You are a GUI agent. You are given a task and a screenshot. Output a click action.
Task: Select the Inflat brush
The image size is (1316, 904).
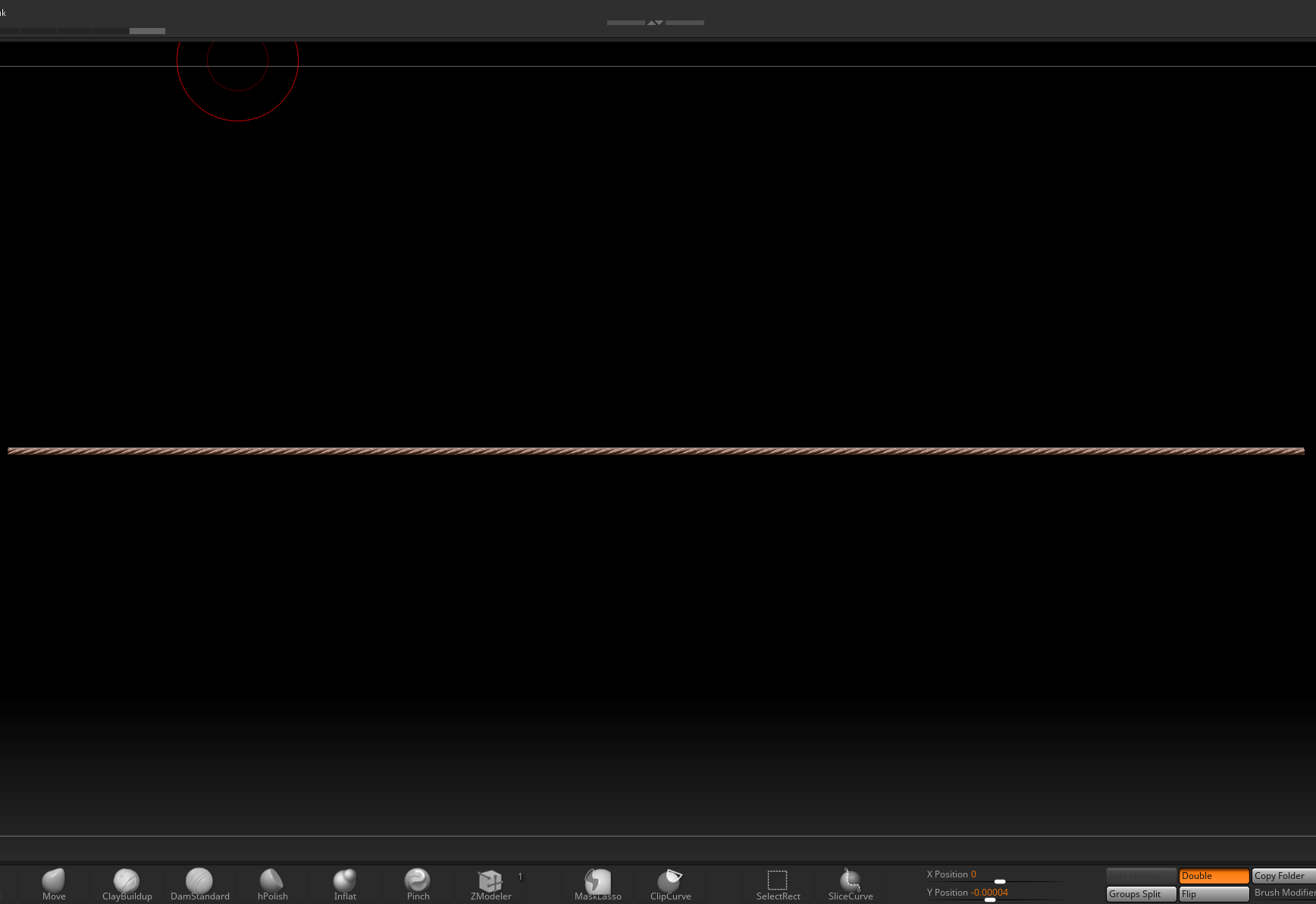coord(345,884)
